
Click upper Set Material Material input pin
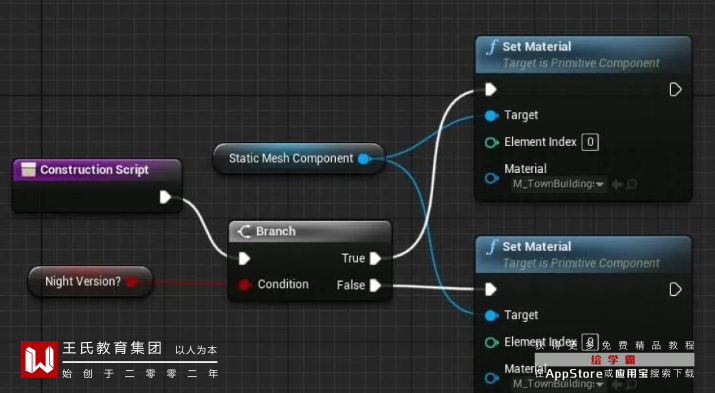pos(491,178)
